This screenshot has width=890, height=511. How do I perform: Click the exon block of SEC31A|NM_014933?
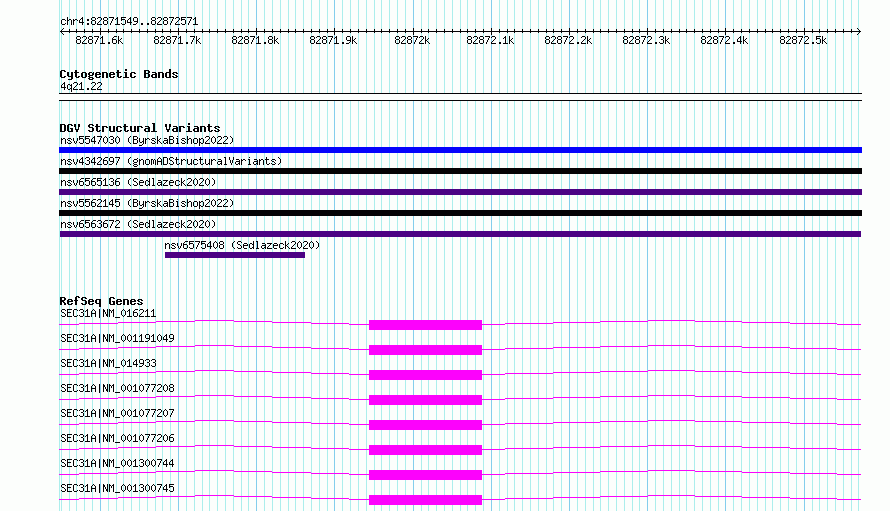[425, 375]
